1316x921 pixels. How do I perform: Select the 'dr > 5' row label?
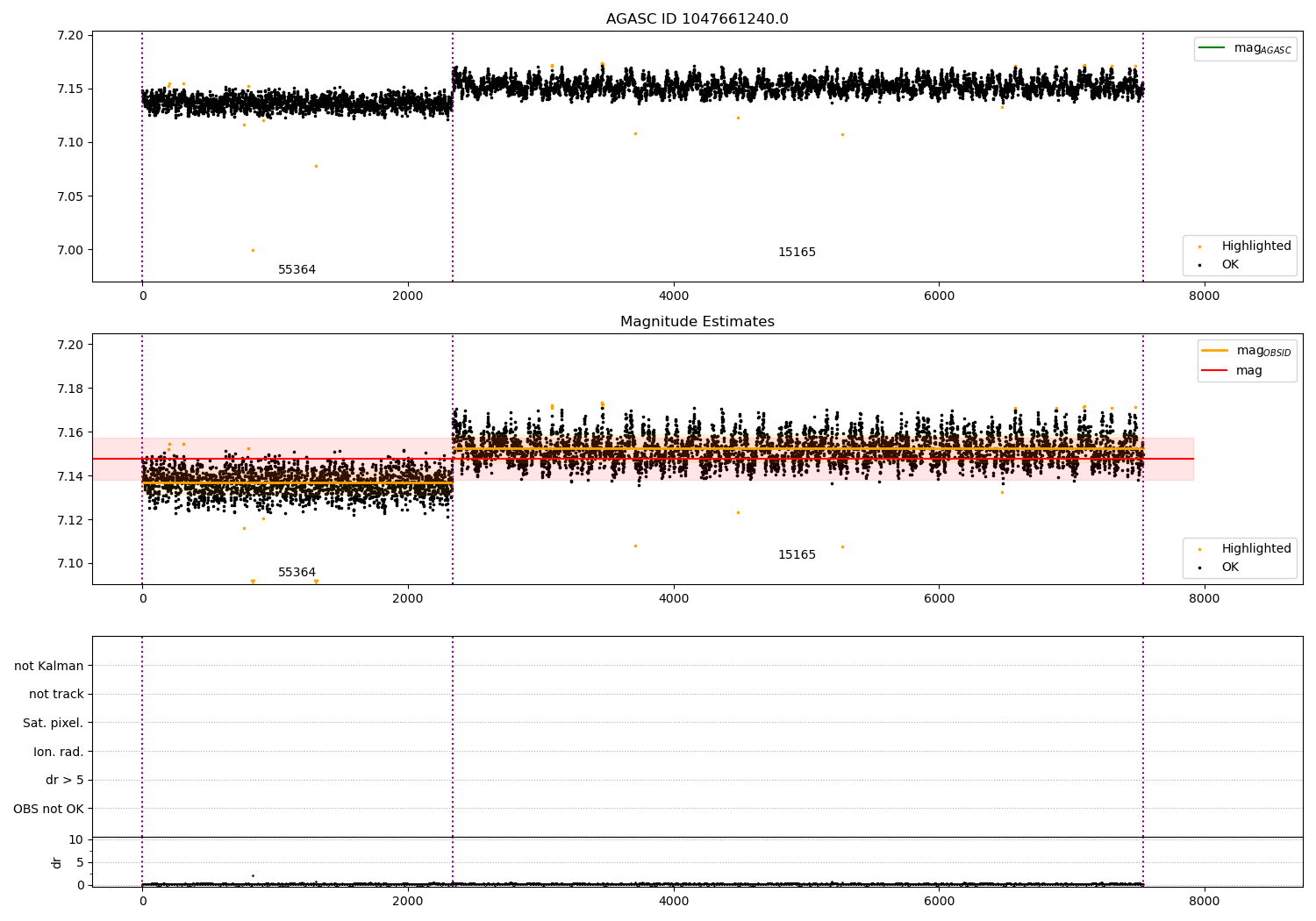64,780
